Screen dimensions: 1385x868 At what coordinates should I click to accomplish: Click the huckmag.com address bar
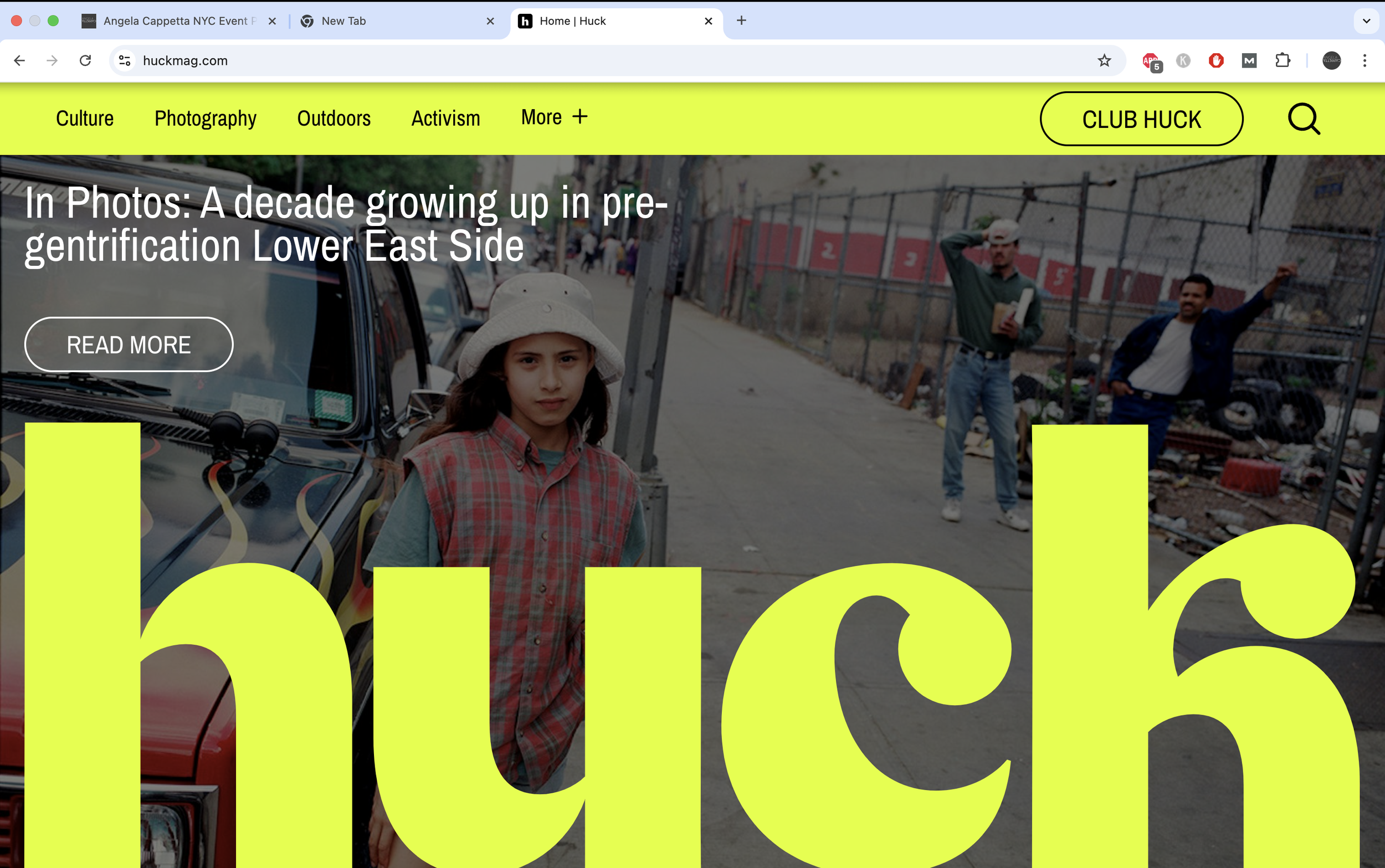tap(574, 60)
